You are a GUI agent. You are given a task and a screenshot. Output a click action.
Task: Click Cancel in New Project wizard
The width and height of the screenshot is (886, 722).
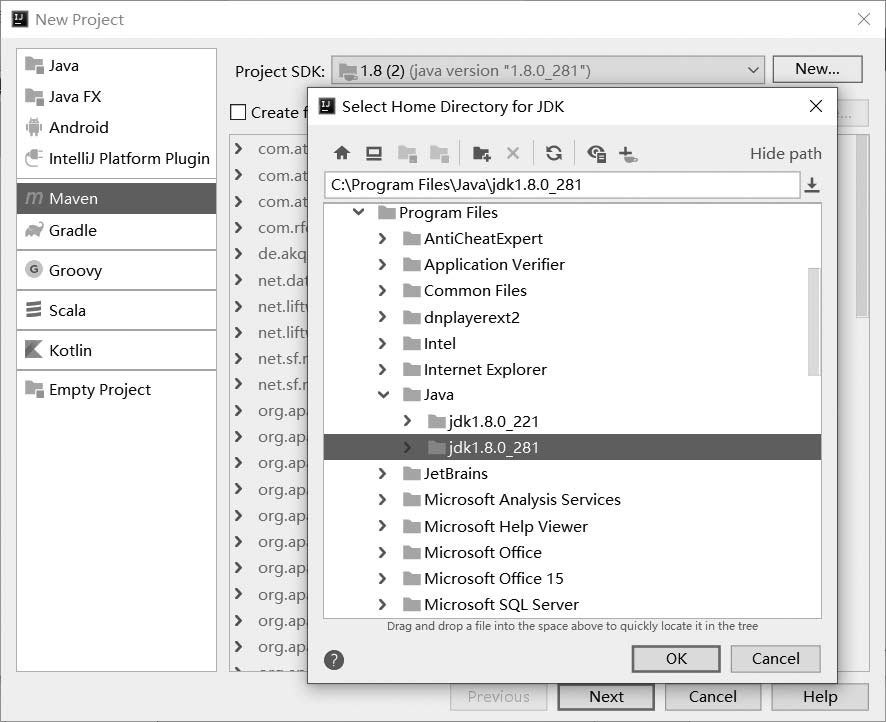pos(713,697)
